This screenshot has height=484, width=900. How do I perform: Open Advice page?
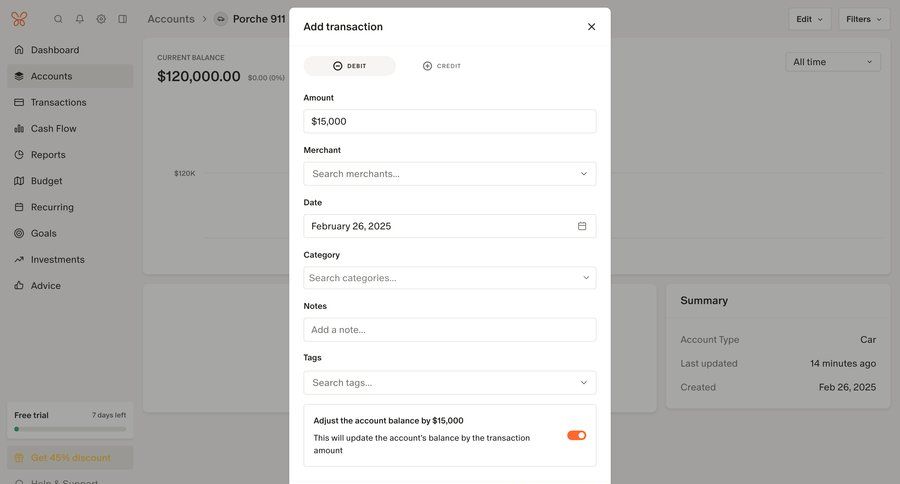point(70,285)
